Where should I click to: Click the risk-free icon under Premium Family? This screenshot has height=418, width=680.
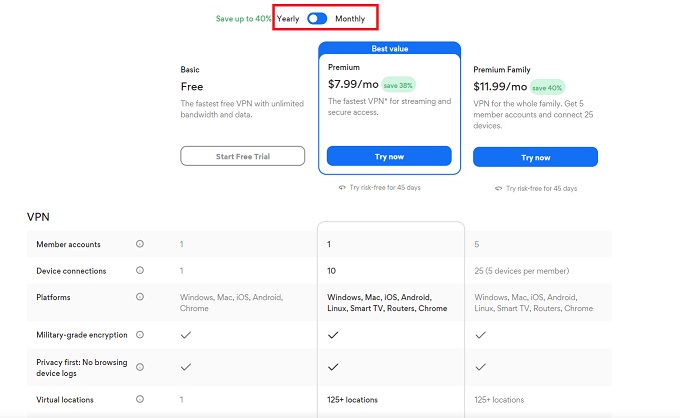[x=499, y=187]
